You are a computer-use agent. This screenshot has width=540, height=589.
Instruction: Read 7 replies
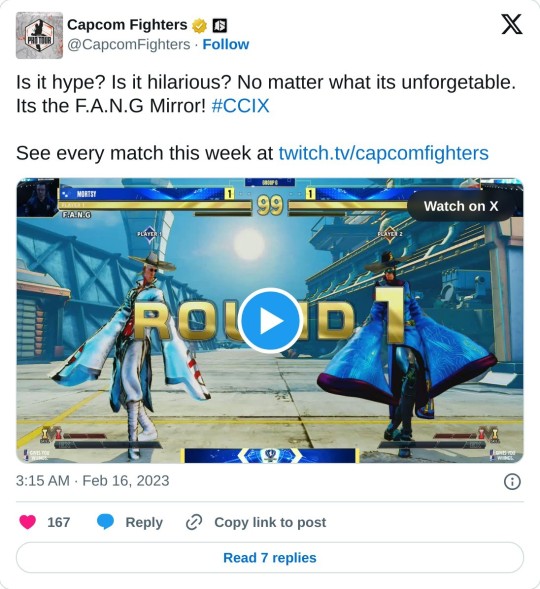(270, 557)
